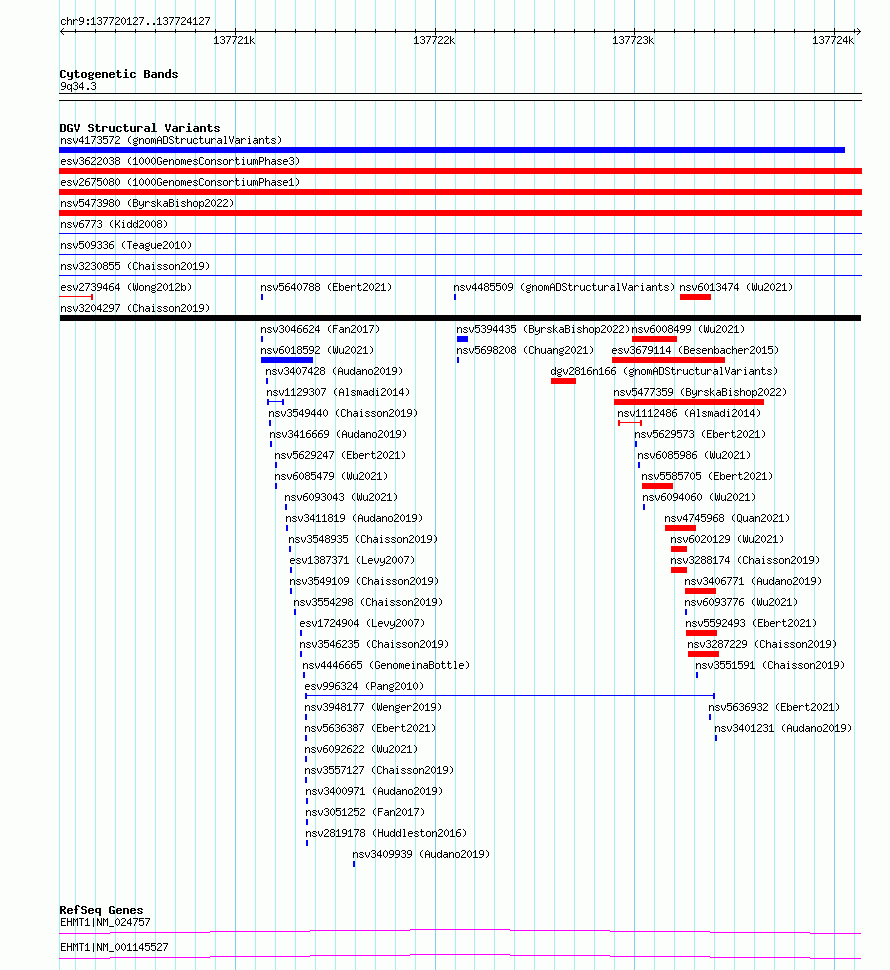This screenshot has height=970, width=890.
Task: Open esv3679114 Besenbacher2015 variant
Action: (x=695, y=351)
